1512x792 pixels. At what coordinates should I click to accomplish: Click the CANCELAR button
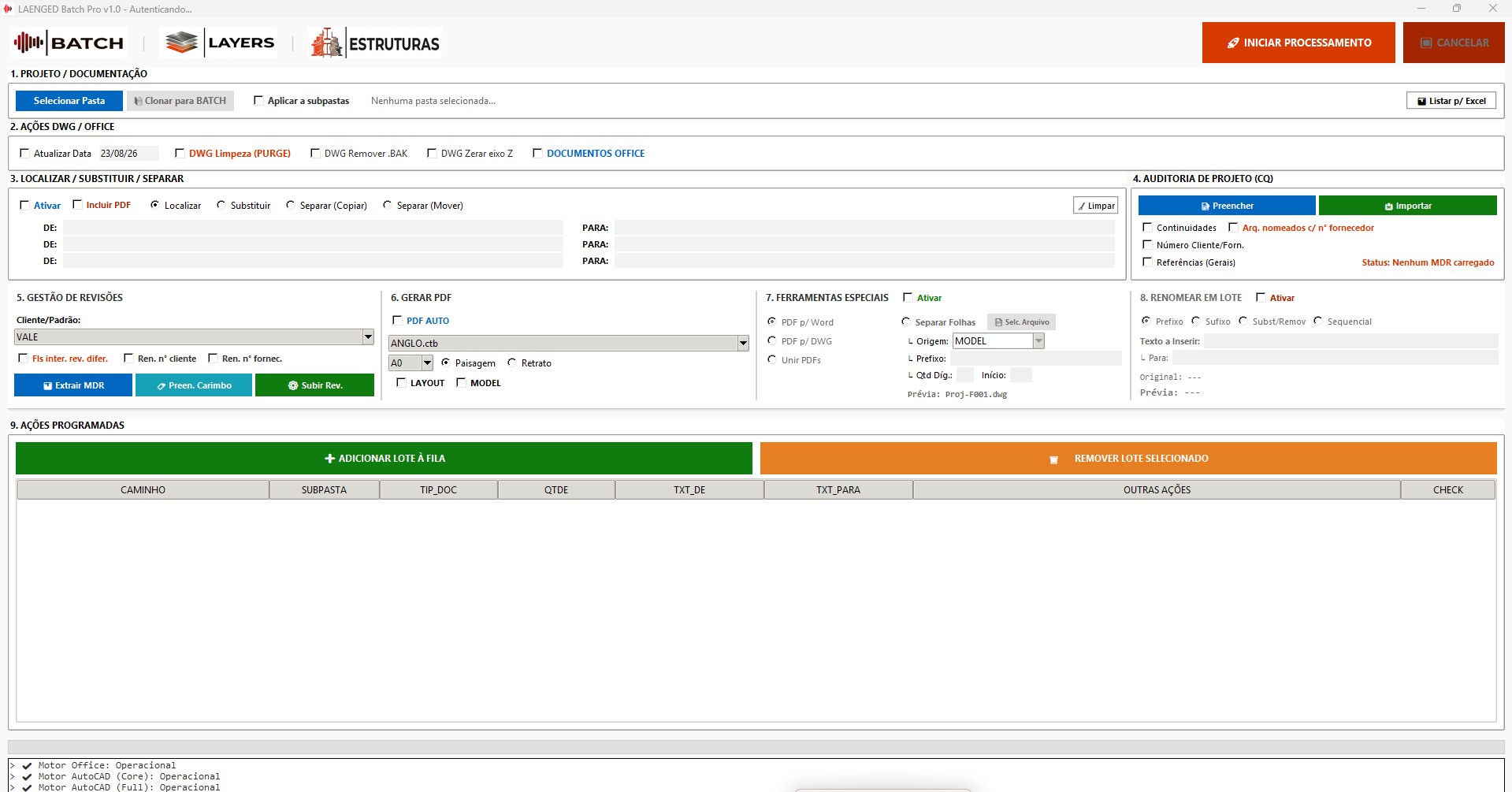pos(1454,43)
